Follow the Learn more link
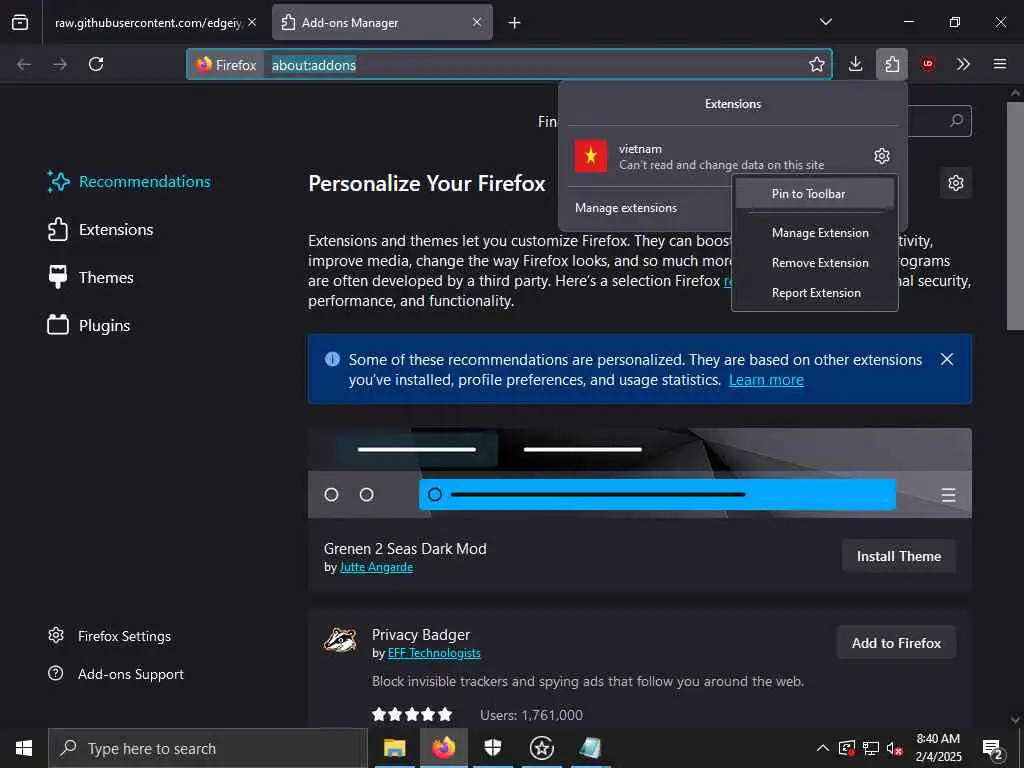 pyautogui.click(x=766, y=380)
